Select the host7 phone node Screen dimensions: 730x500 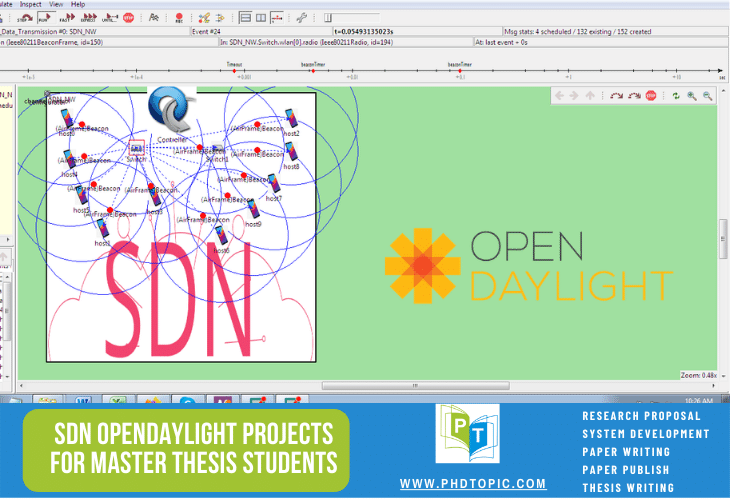[274, 183]
